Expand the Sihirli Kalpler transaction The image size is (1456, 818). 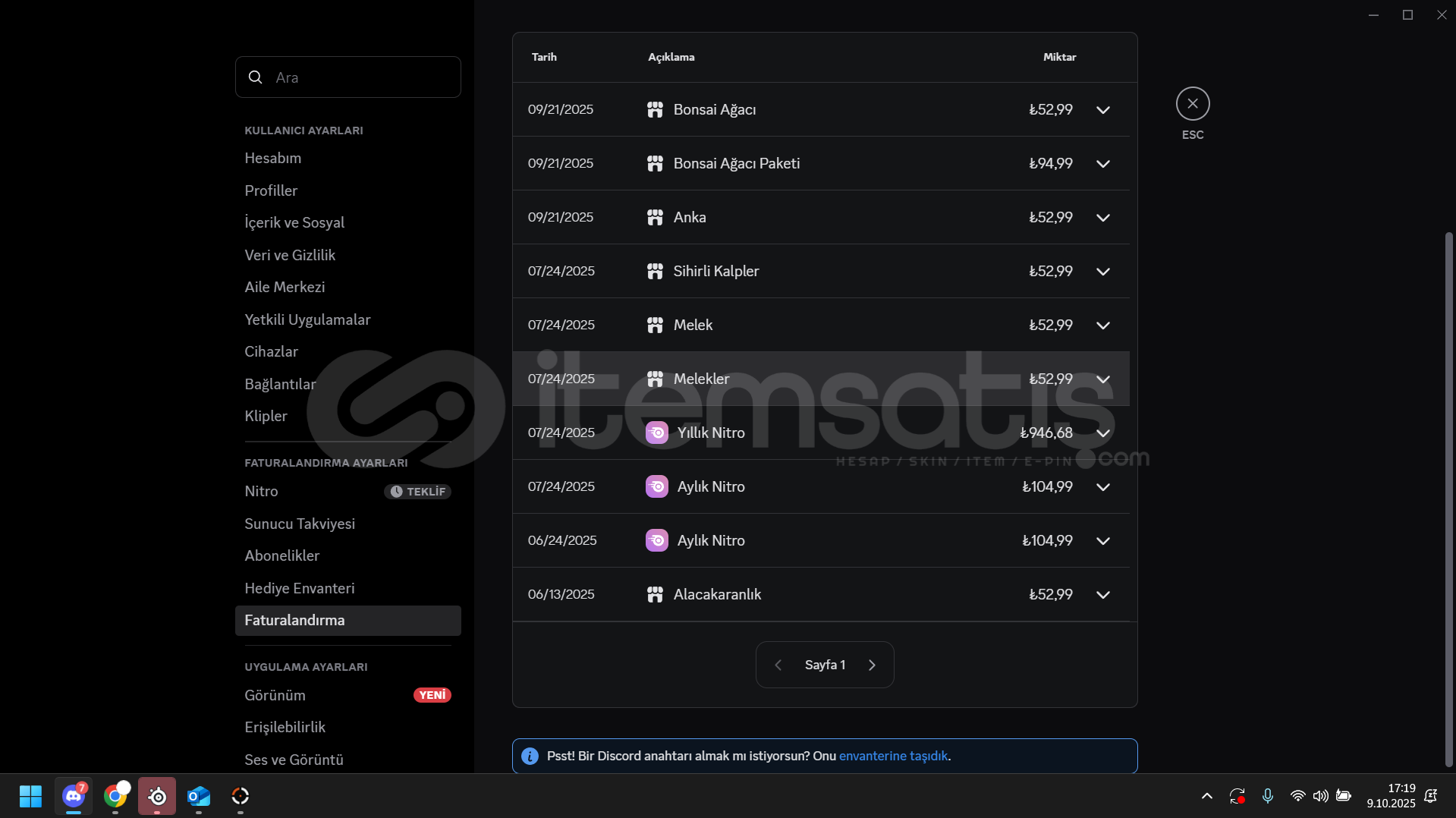[x=1102, y=272]
